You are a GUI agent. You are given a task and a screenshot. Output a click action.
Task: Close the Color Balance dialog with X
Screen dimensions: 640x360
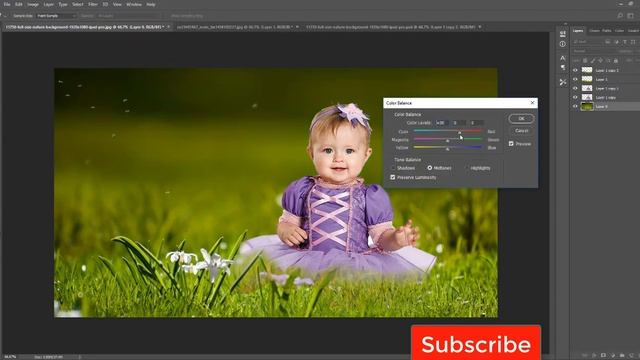point(532,103)
